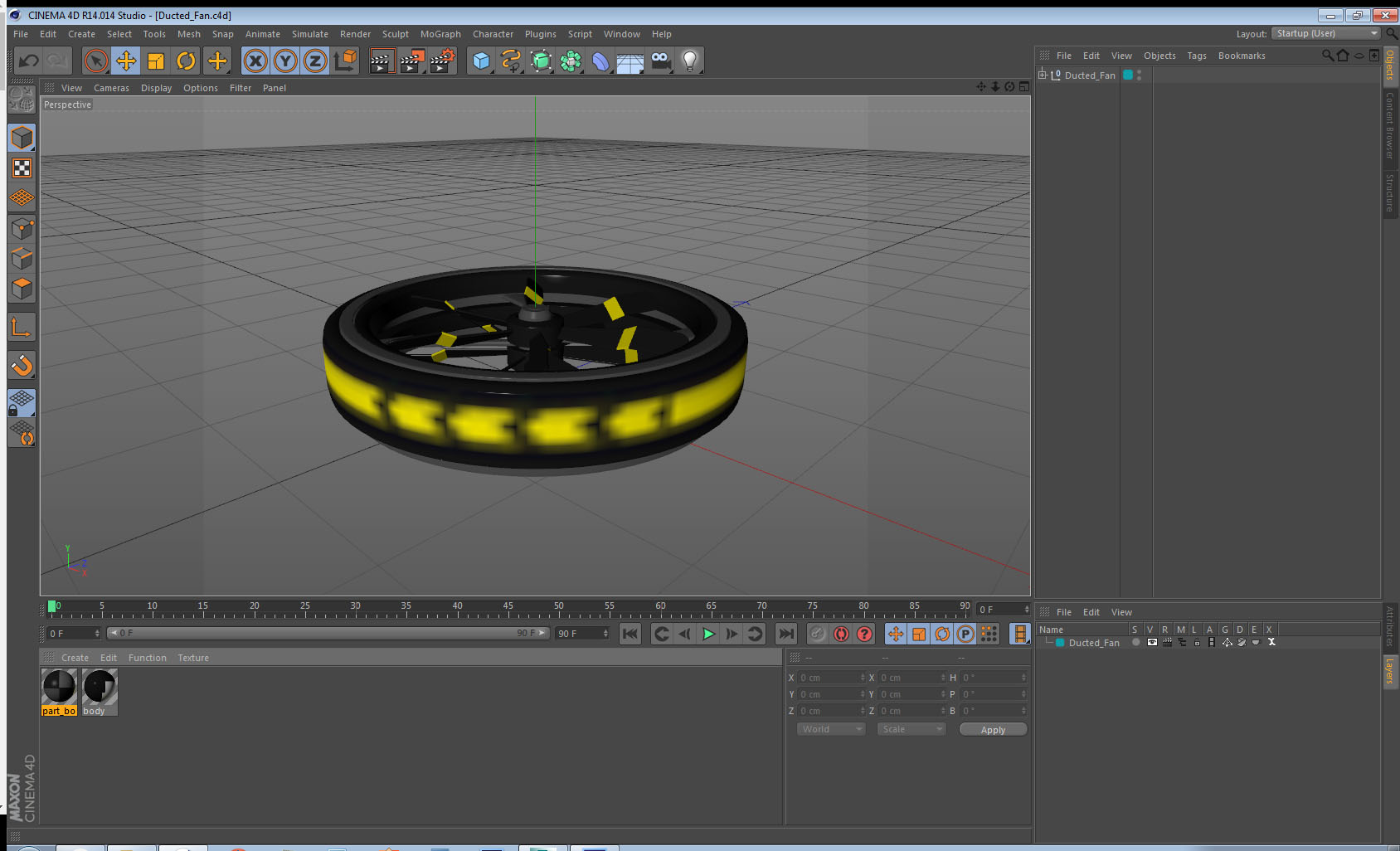Open the World coordinate dropdown
Viewport: 1400px width, 851px height.
click(x=831, y=729)
